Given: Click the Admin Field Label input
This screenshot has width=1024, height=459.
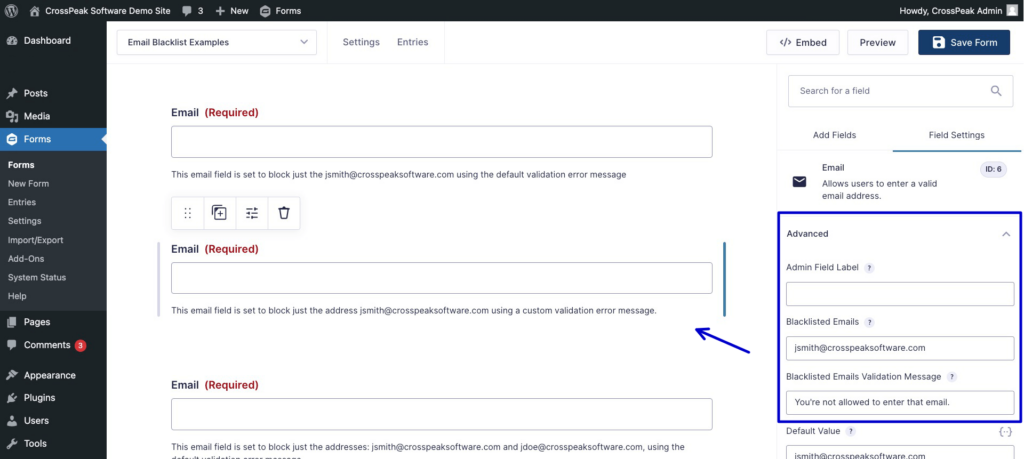Looking at the screenshot, I should tap(900, 294).
